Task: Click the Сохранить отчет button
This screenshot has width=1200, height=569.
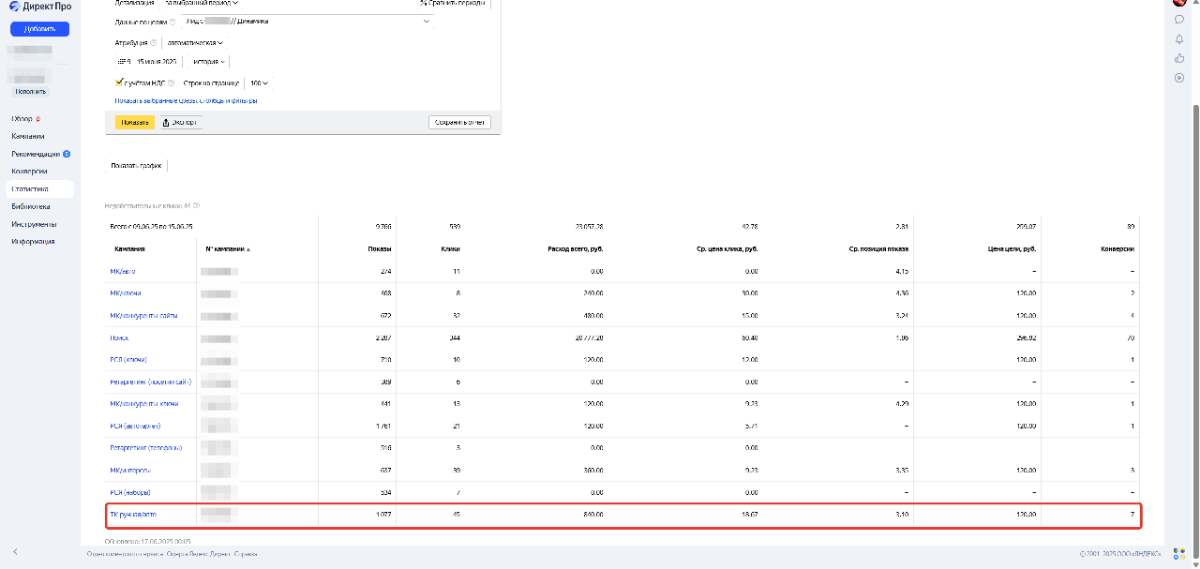Action: pos(460,122)
